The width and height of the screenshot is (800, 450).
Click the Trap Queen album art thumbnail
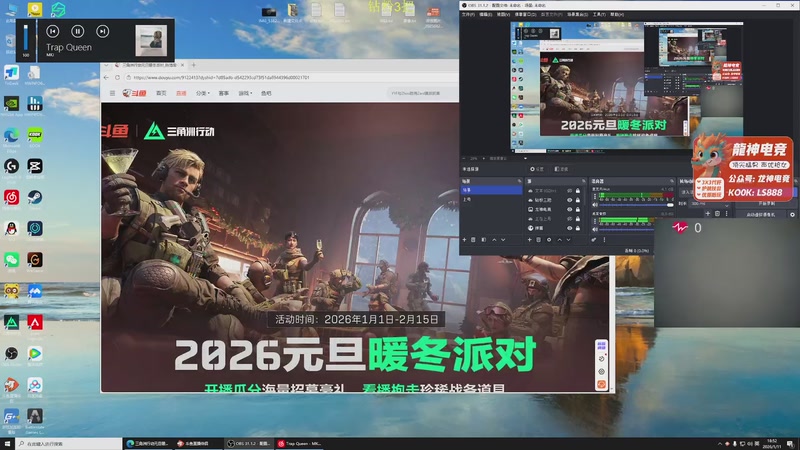151,40
